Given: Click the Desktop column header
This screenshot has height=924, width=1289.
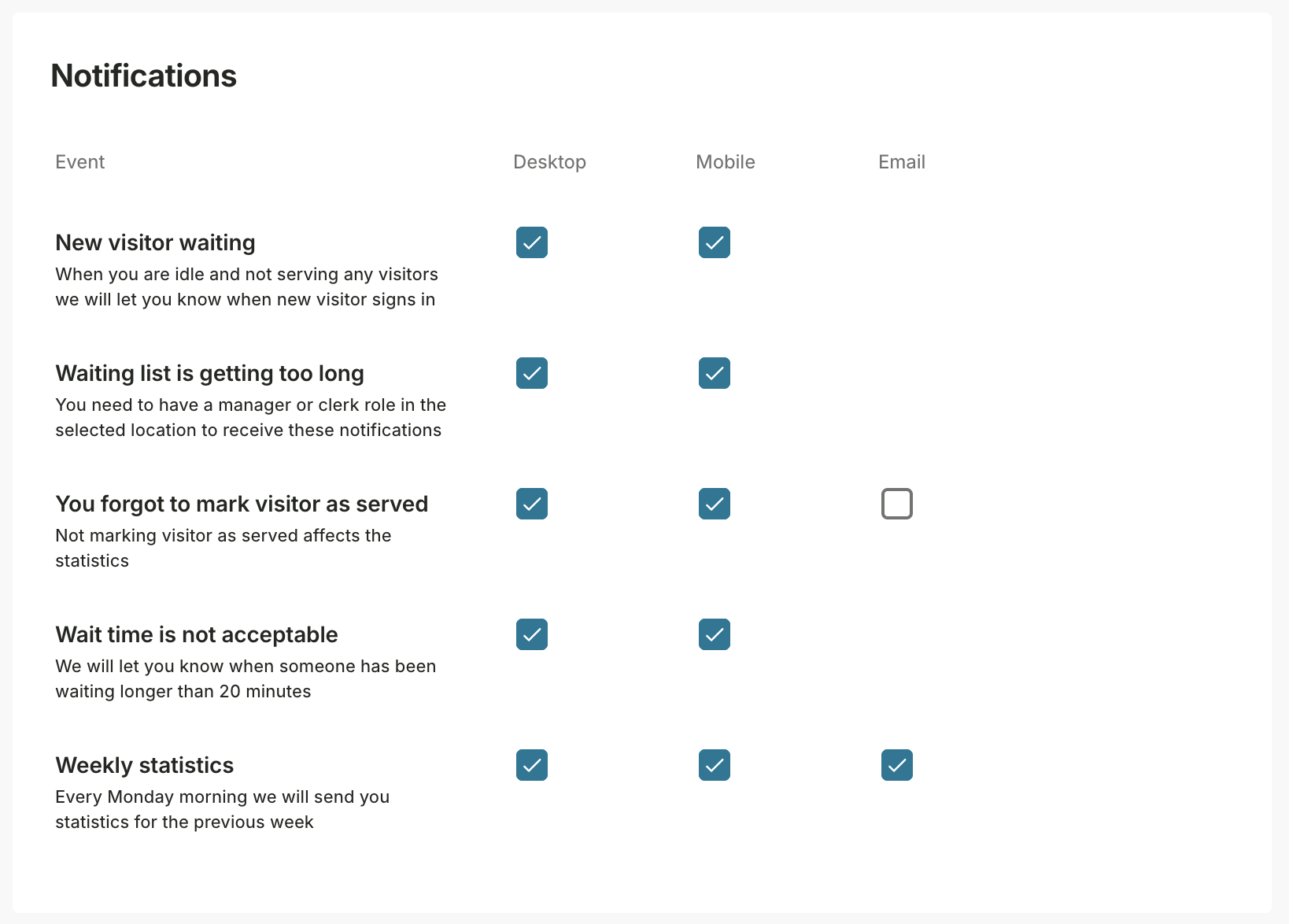Looking at the screenshot, I should [549, 162].
